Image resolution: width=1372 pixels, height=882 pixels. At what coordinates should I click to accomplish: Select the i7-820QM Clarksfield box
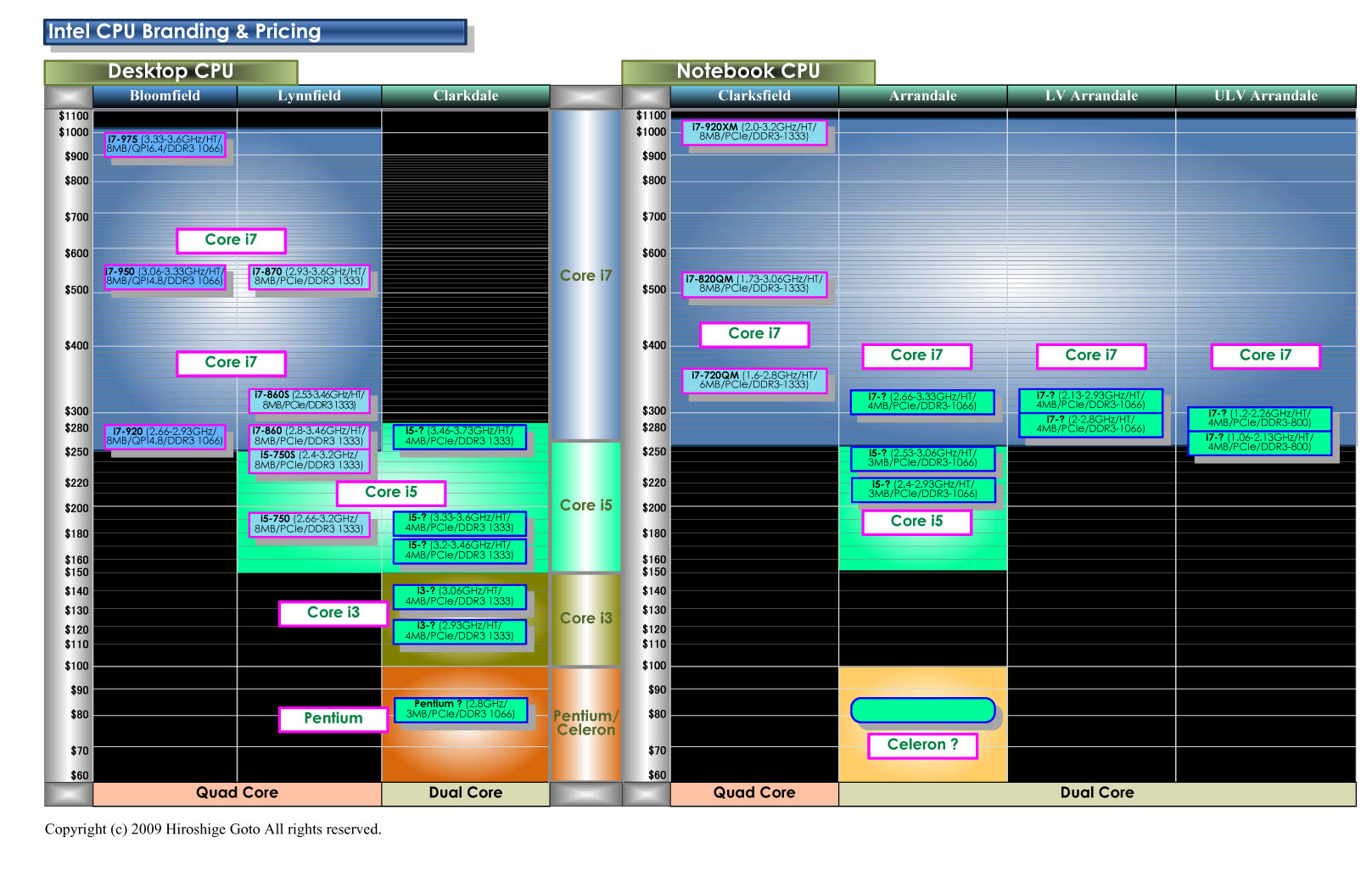click(753, 284)
